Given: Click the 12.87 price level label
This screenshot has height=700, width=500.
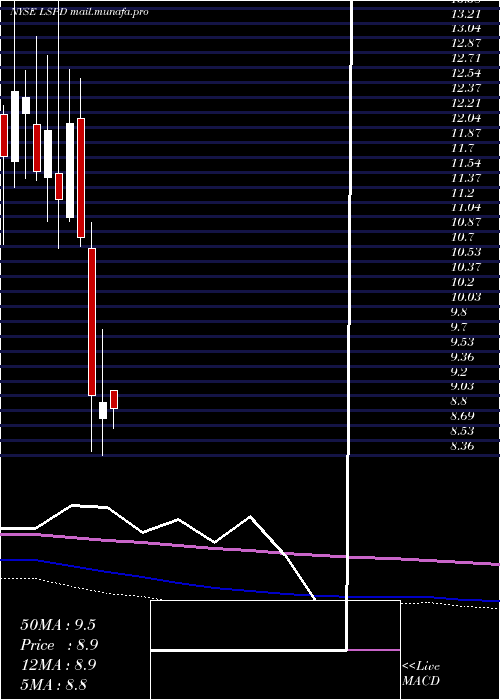Looking at the screenshot, I should [x=466, y=44].
